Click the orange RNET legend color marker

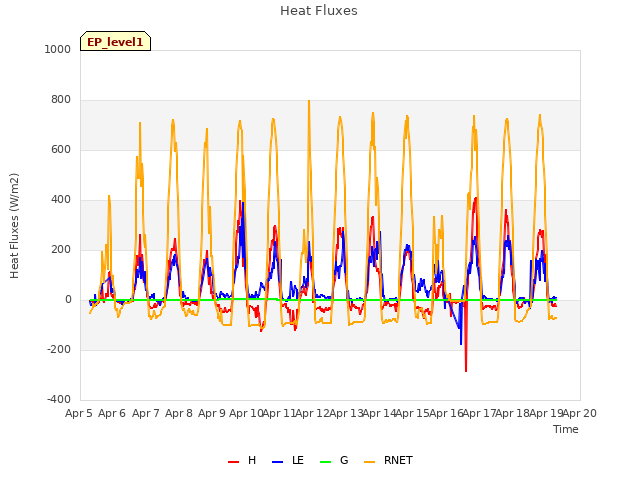(x=369, y=462)
